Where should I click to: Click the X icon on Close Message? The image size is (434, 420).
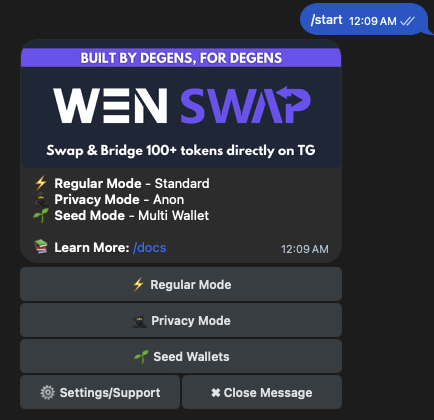[x=216, y=393]
